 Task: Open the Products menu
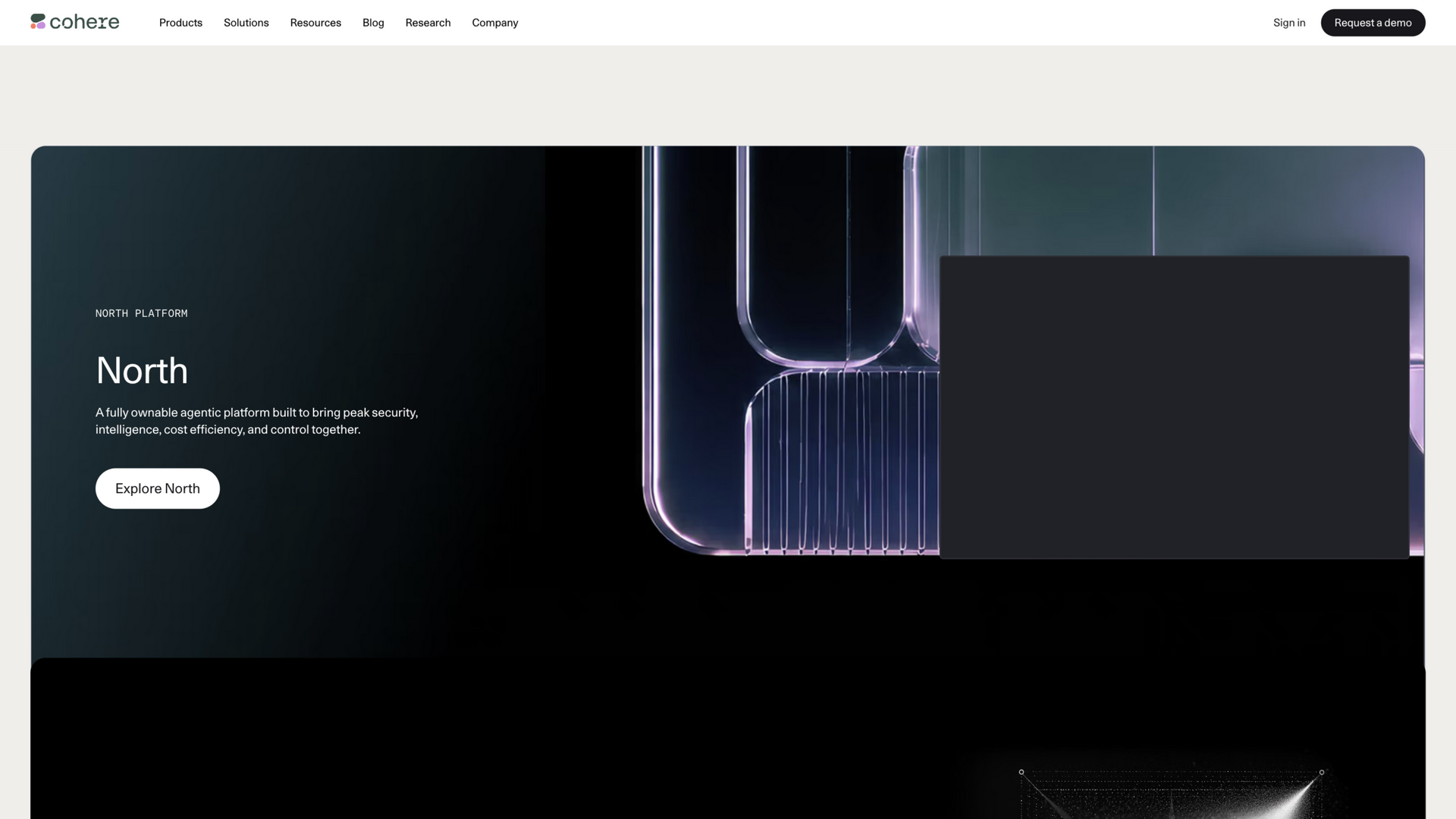click(180, 23)
